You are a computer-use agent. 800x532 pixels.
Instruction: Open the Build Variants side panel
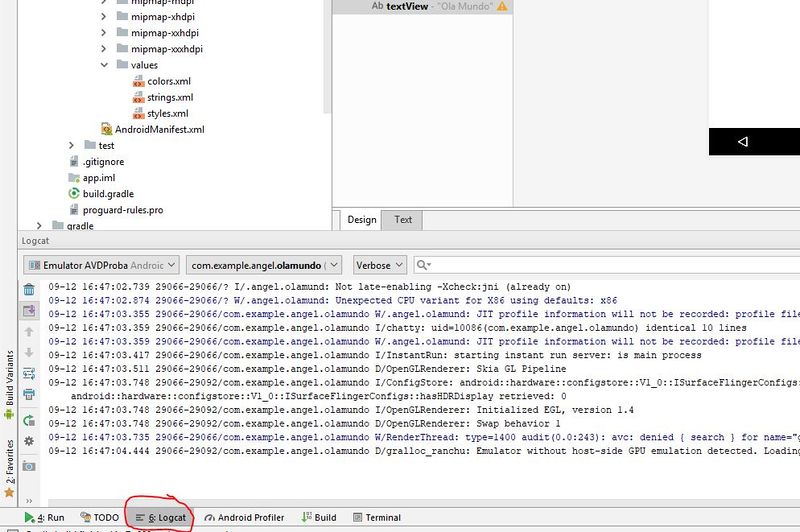click(x=9, y=385)
